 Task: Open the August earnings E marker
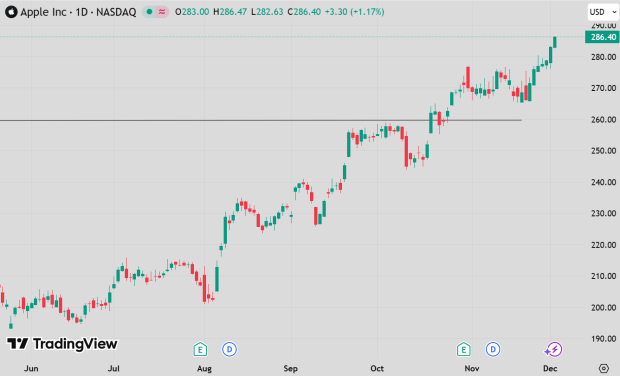tap(200, 349)
